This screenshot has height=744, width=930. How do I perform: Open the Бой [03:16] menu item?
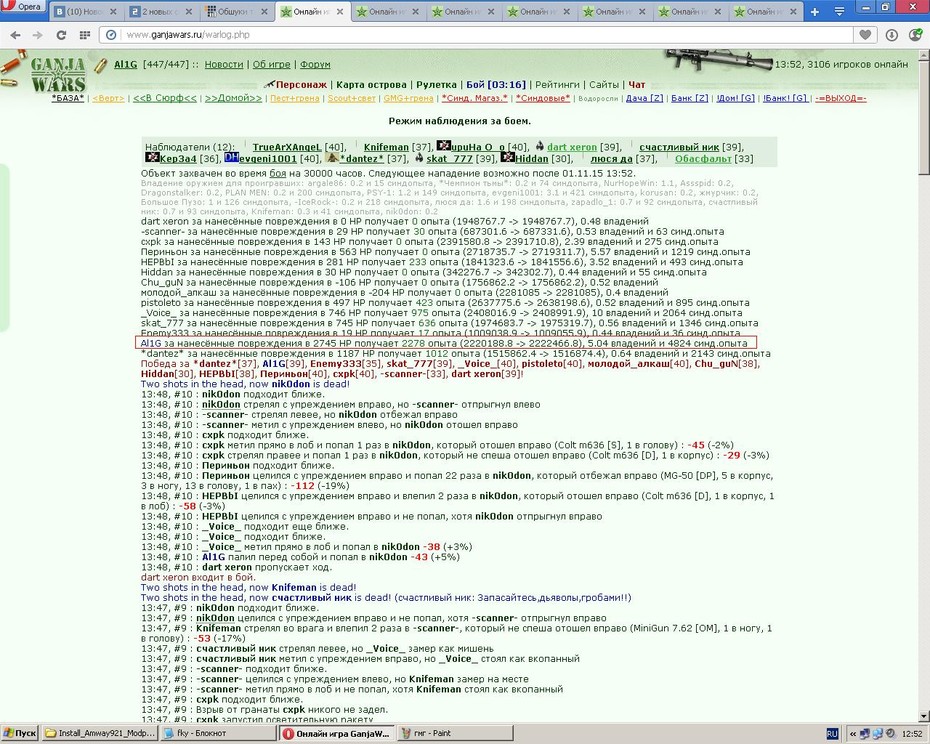click(495, 84)
